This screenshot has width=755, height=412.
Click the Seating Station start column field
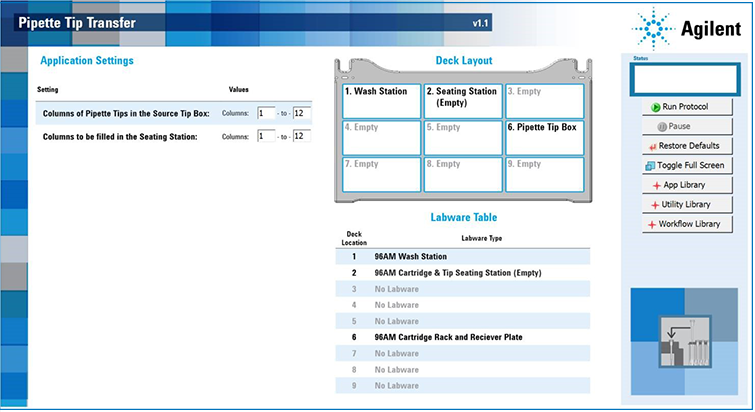[266, 136]
